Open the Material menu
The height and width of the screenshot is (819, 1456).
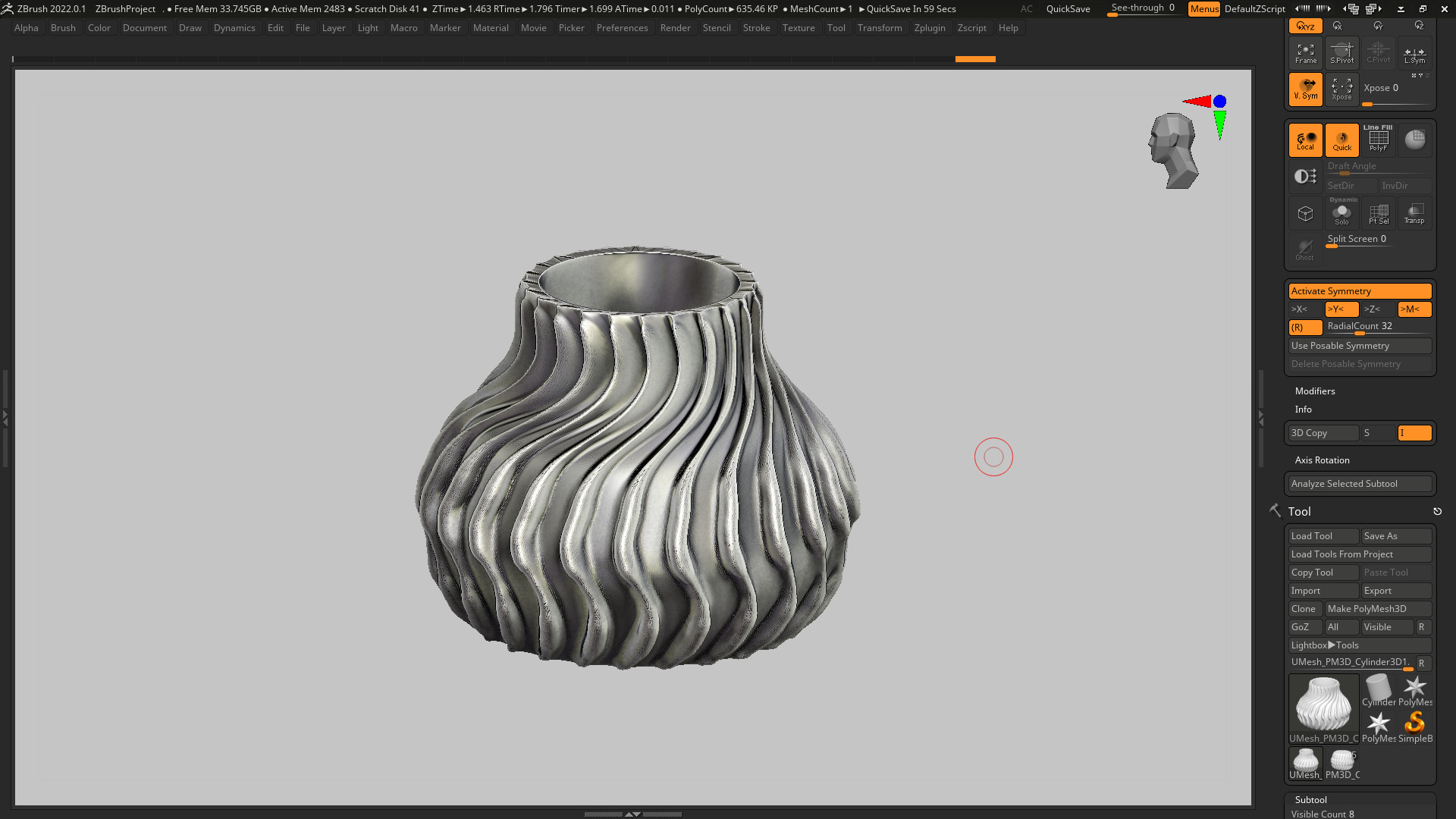[491, 28]
